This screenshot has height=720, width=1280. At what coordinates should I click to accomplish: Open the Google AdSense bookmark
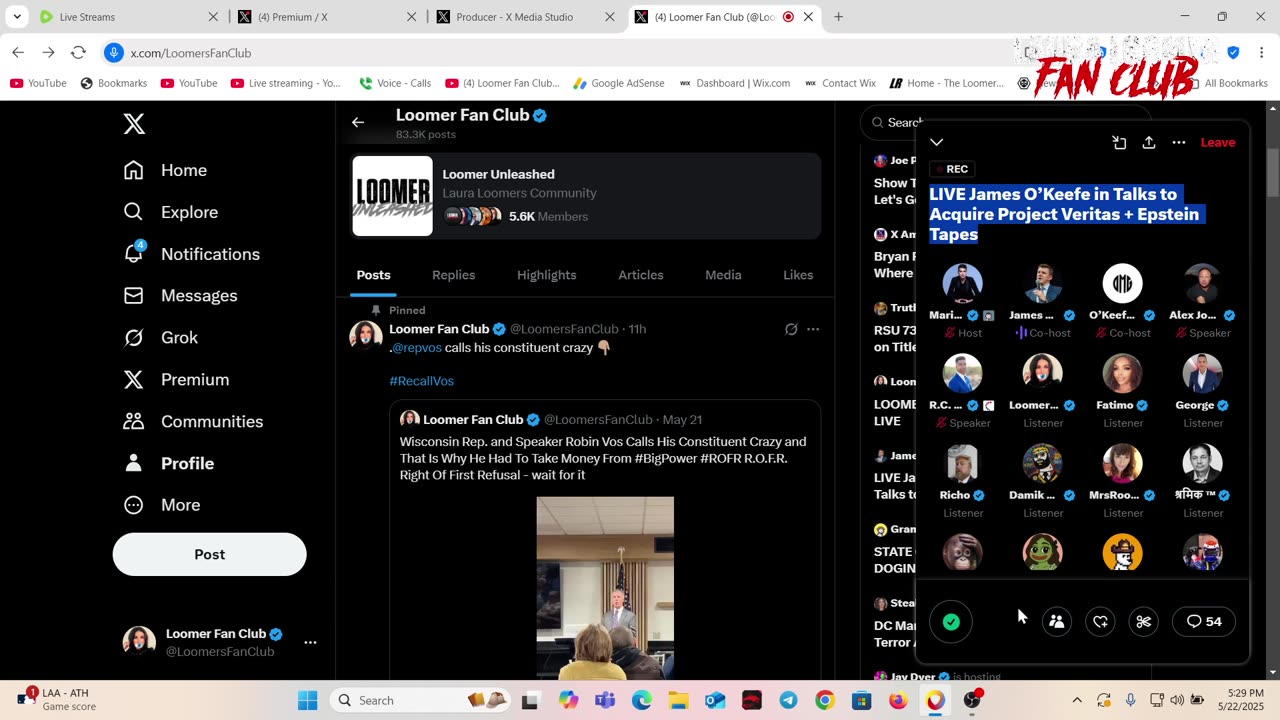tap(618, 83)
